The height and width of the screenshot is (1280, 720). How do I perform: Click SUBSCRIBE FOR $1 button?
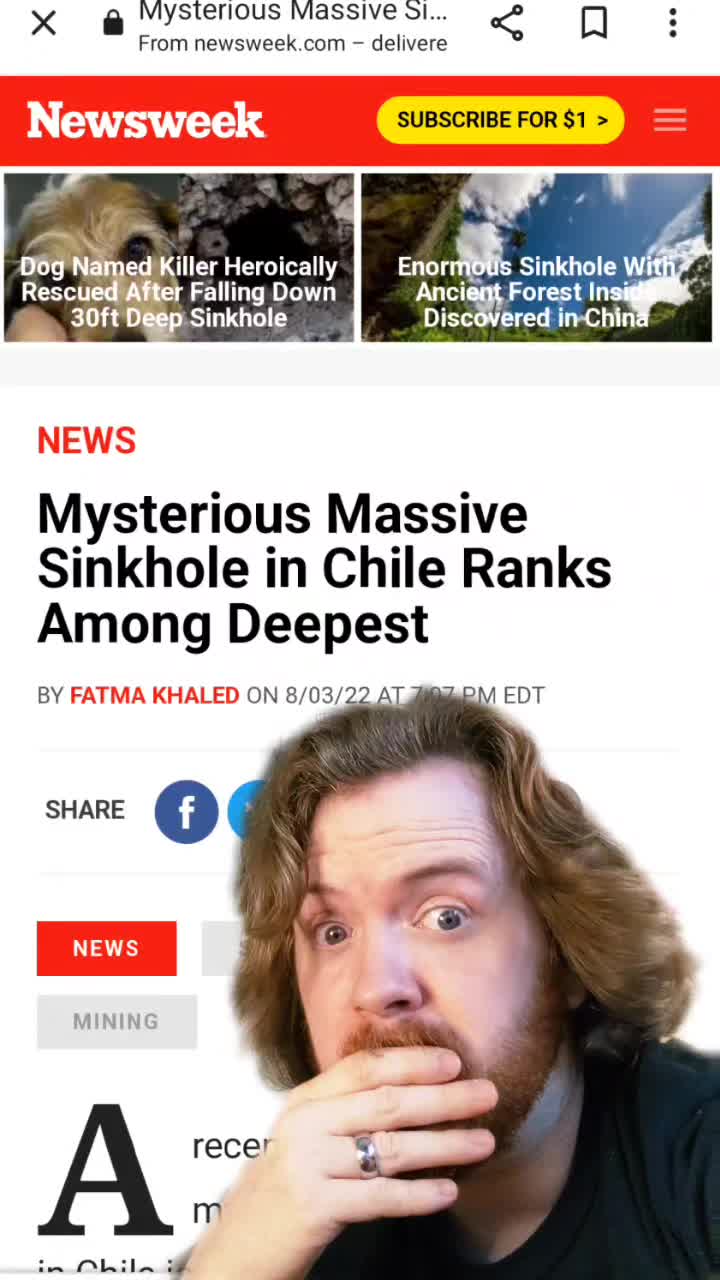coord(501,120)
